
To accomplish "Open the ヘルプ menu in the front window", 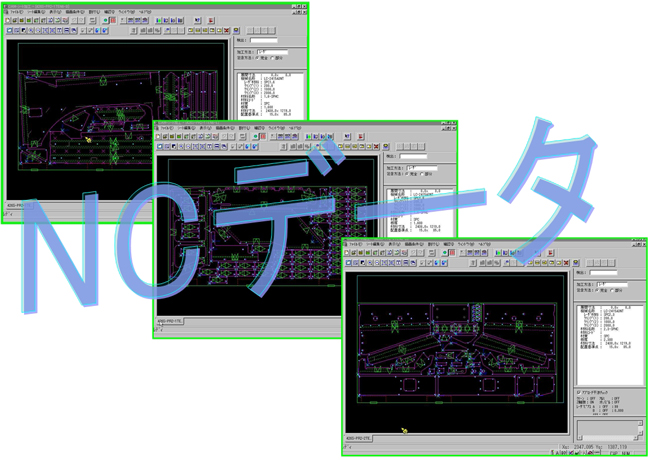I will [484, 245].
